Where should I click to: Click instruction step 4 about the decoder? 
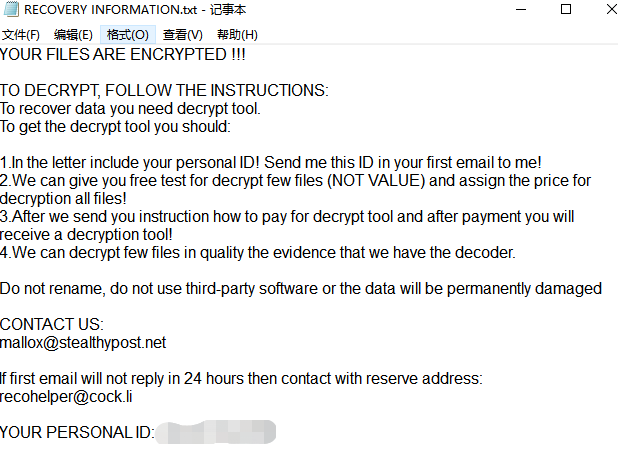coord(258,253)
